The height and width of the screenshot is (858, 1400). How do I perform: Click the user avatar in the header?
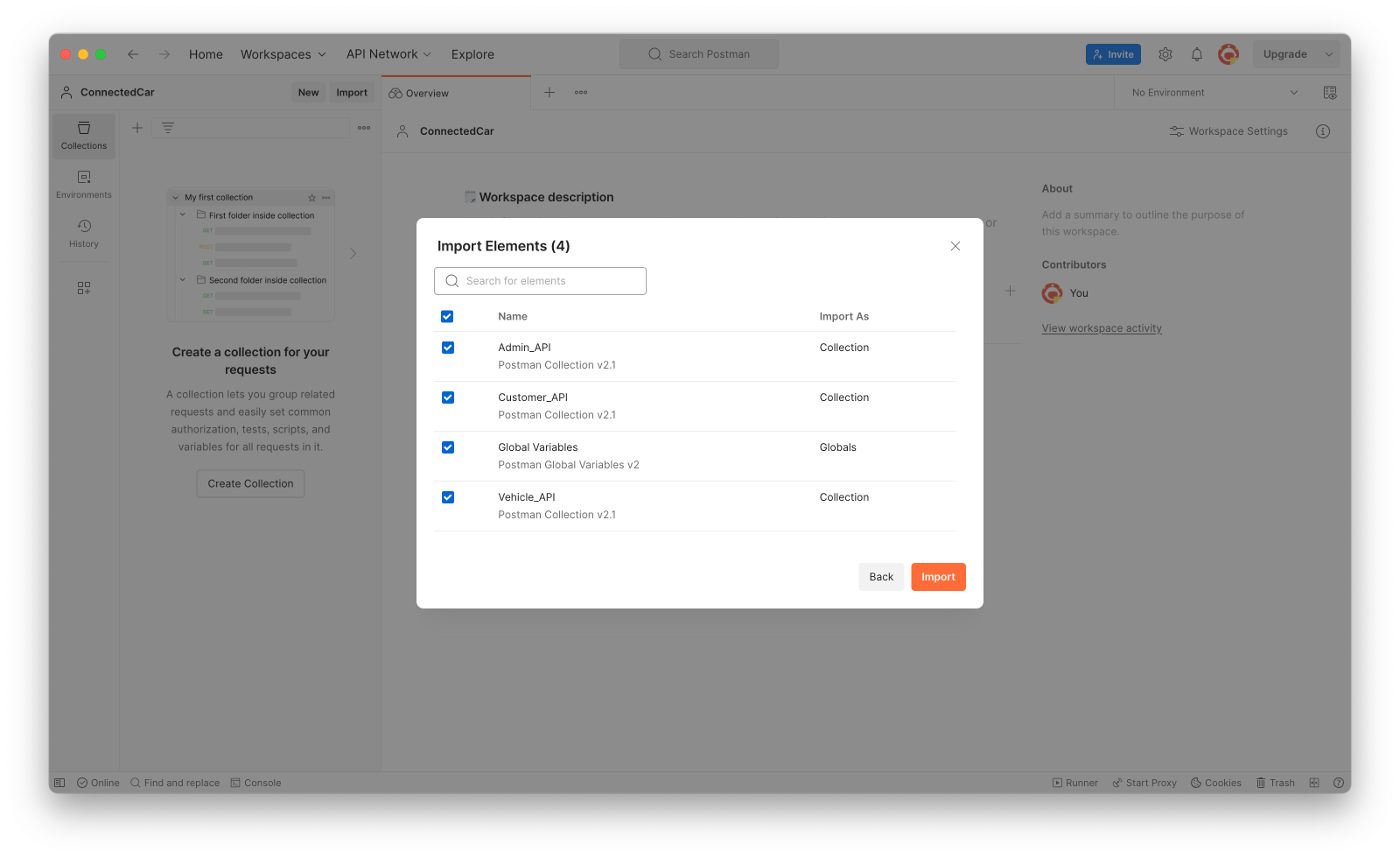[1228, 54]
